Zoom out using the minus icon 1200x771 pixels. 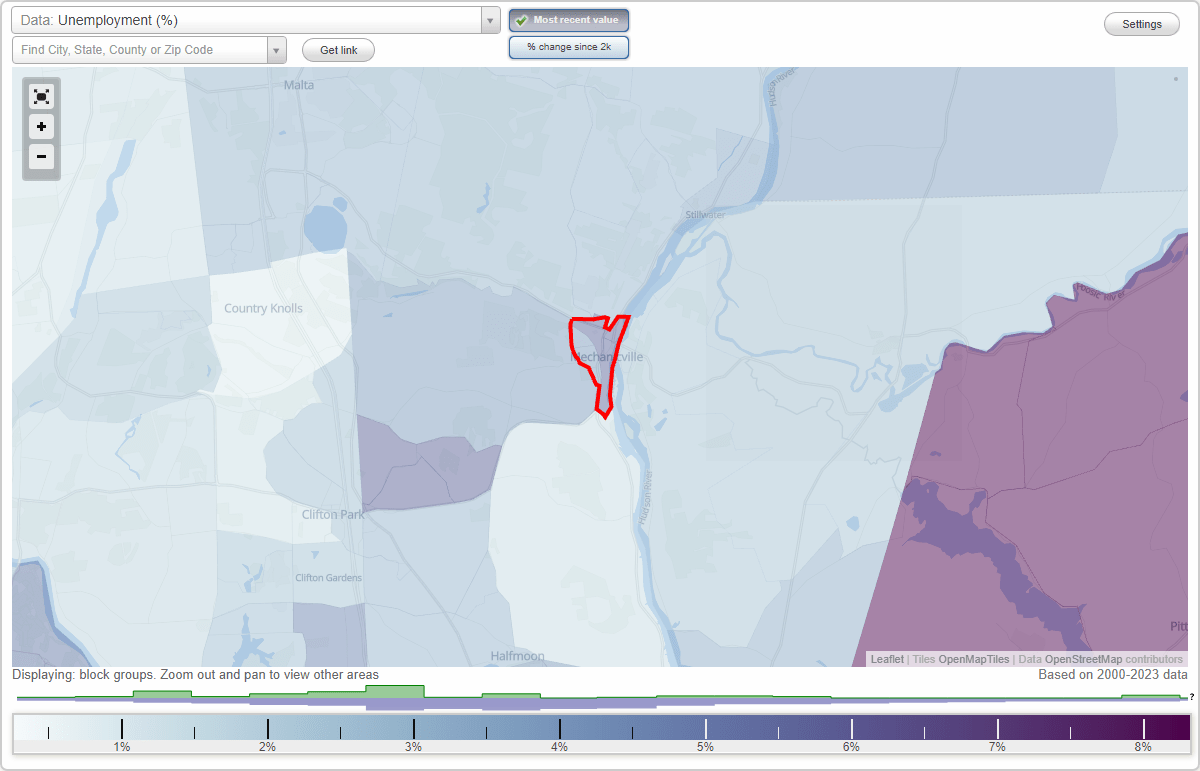(x=41, y=157)
